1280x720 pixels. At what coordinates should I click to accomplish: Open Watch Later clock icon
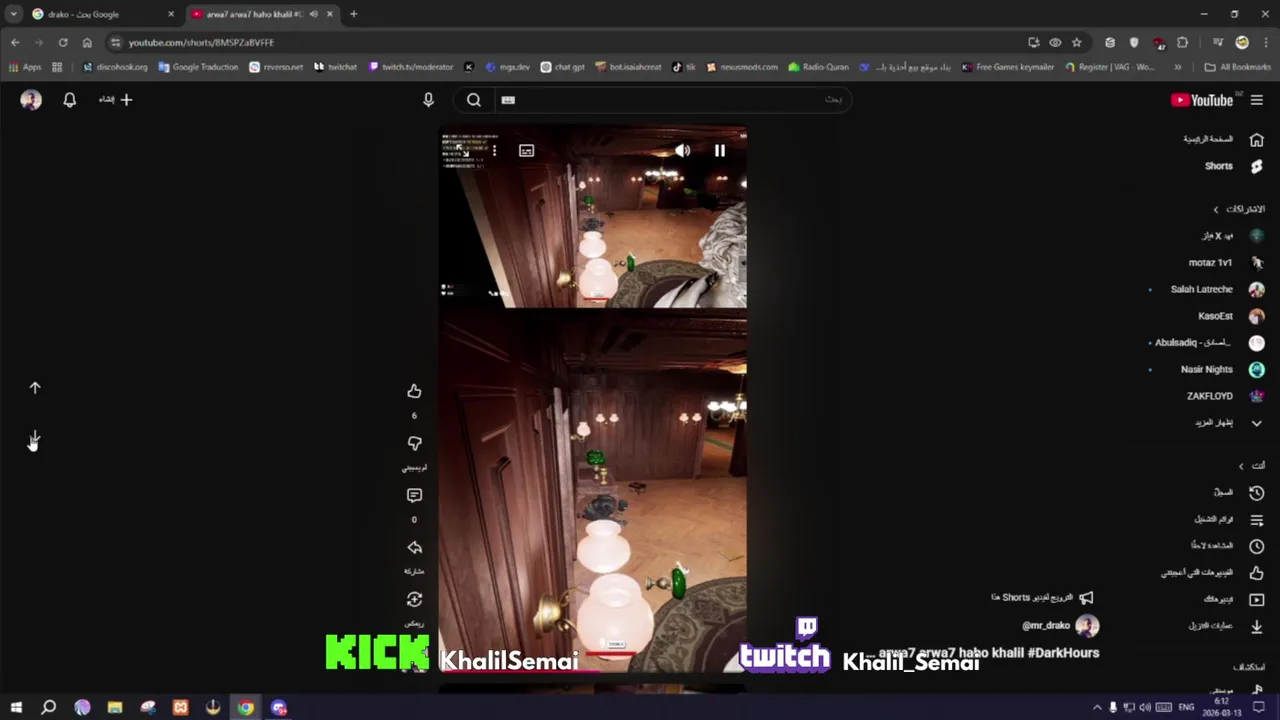click(1257, 546)
